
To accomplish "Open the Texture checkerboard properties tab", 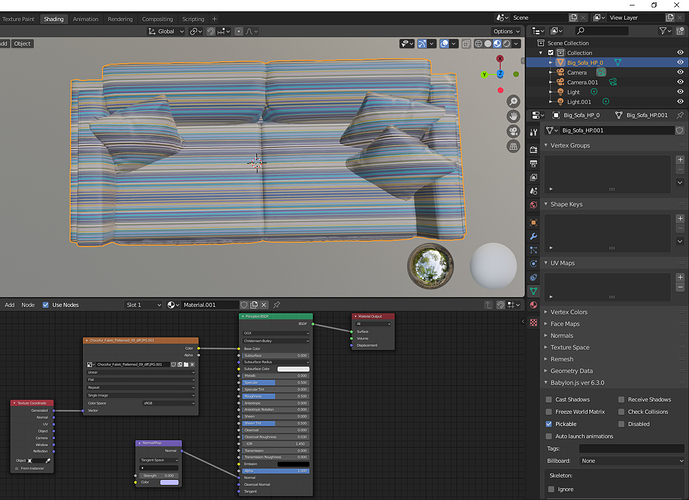I will (x=533, y=322).
